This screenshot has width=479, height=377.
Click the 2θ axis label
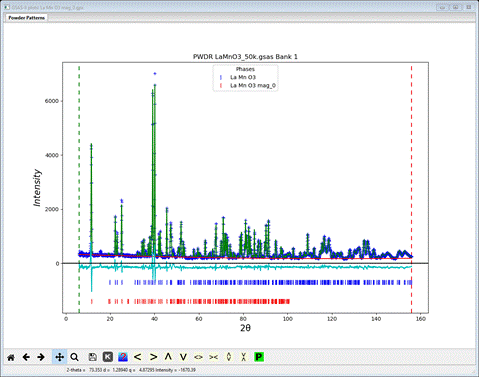(245, 328)
